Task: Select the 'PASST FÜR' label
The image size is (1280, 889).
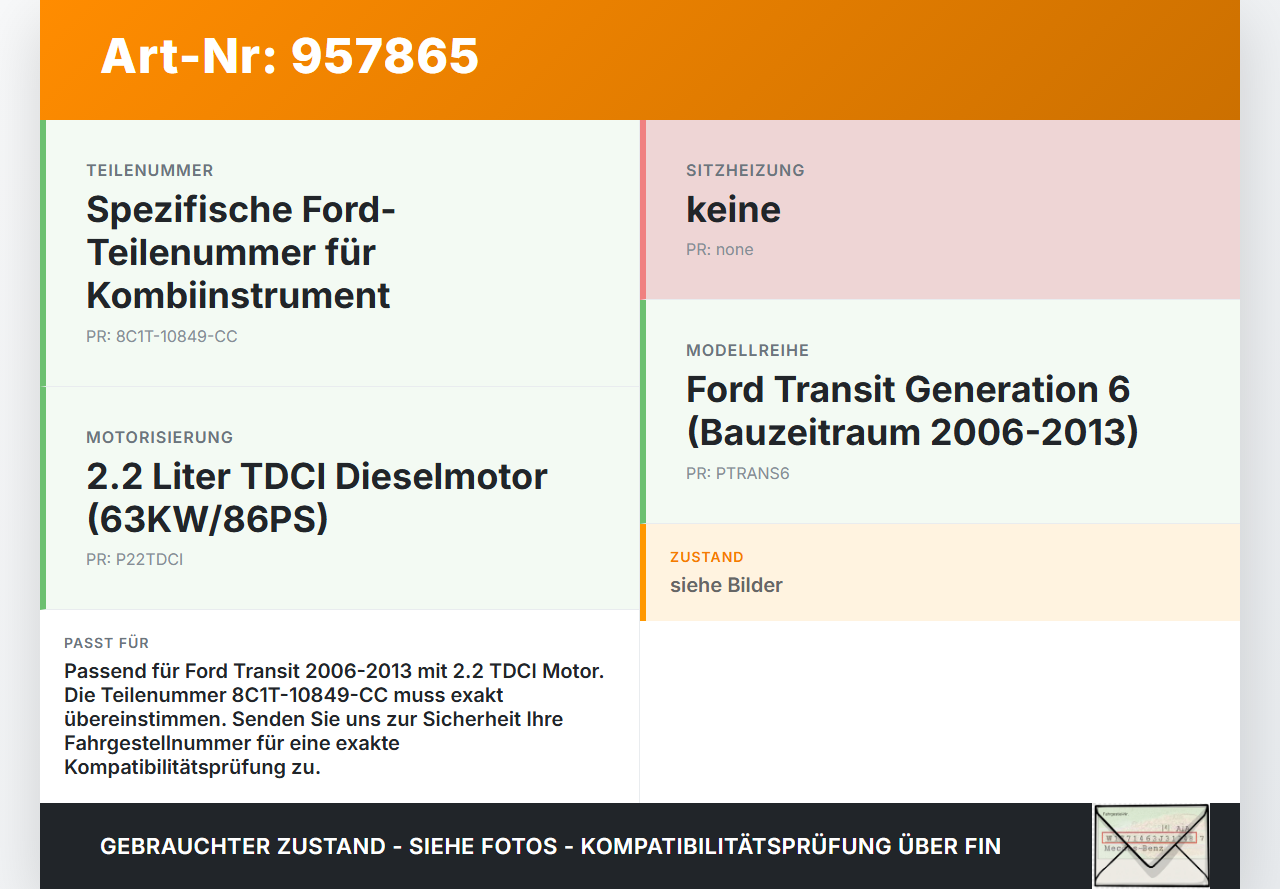Action: coord(107,643)
